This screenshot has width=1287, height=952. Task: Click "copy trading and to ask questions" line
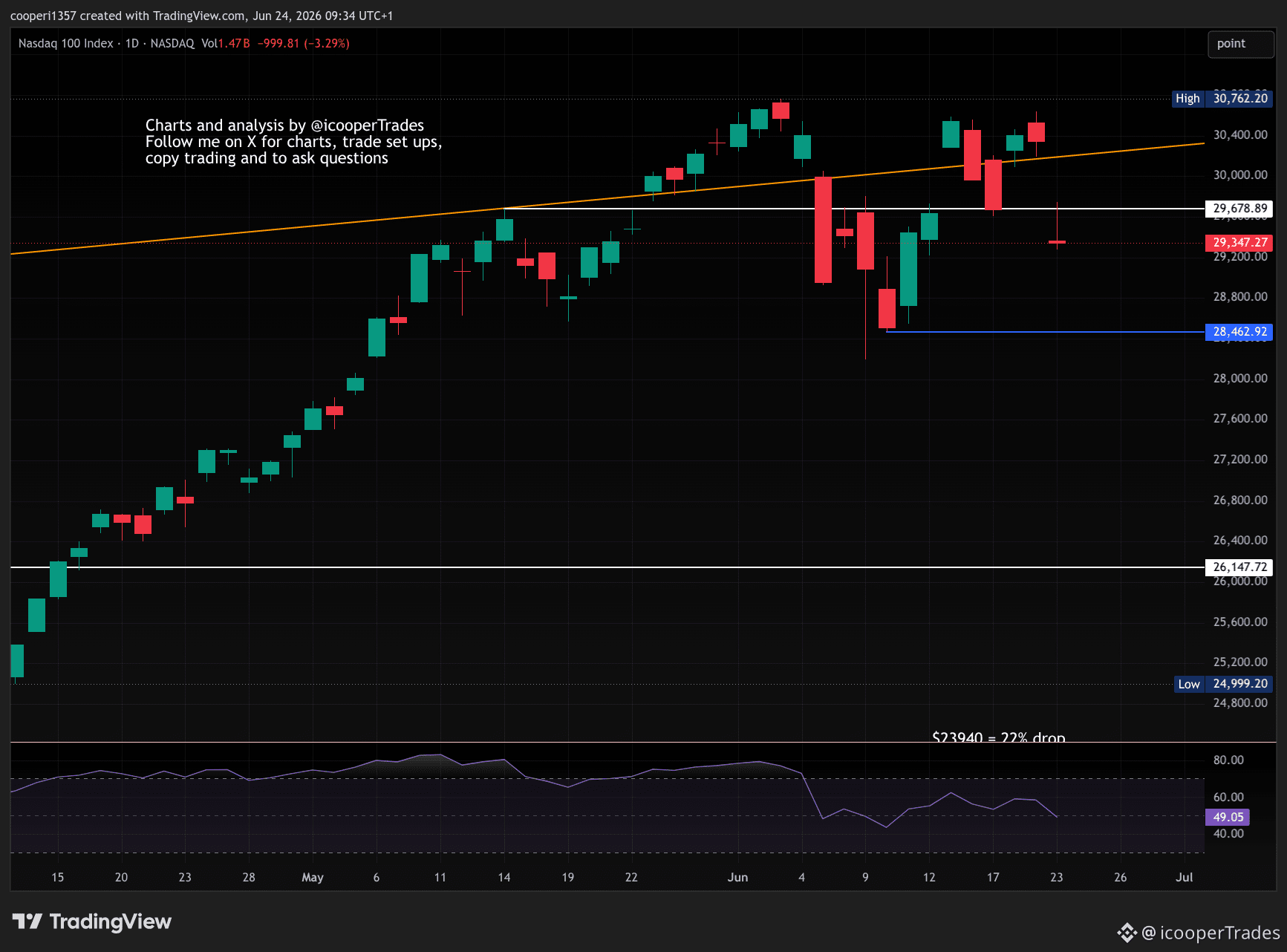(267, 157)
